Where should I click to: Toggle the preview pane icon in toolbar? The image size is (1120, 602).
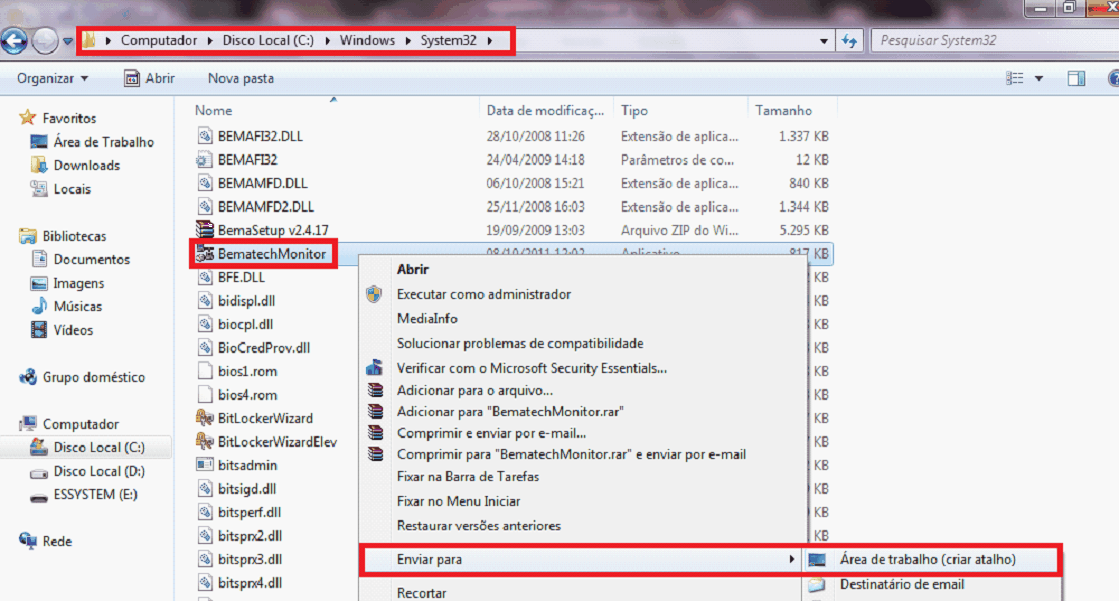1076,78
